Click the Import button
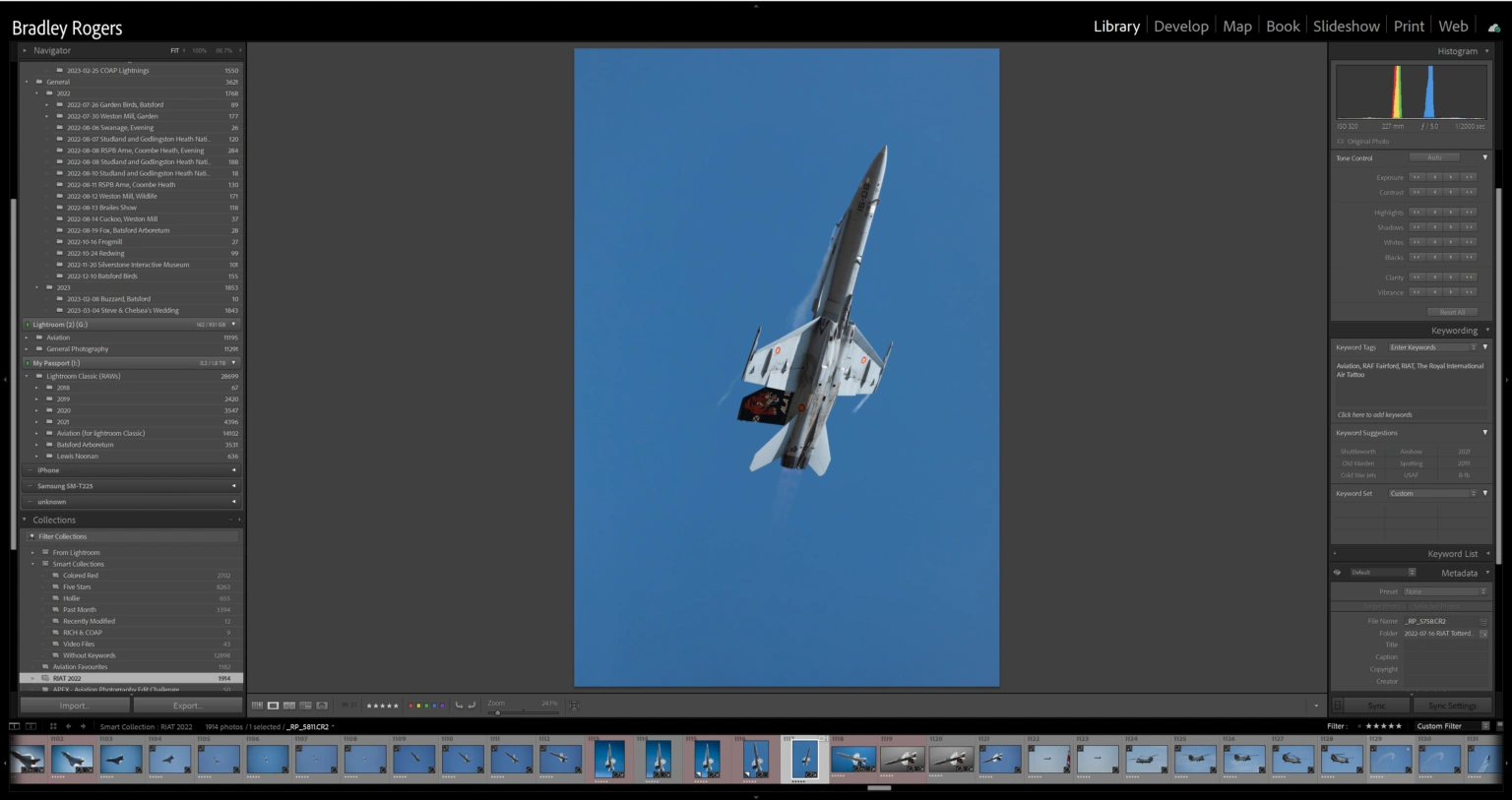The width and height of the screenshot is (1512, 800). (x=75, y=706)
